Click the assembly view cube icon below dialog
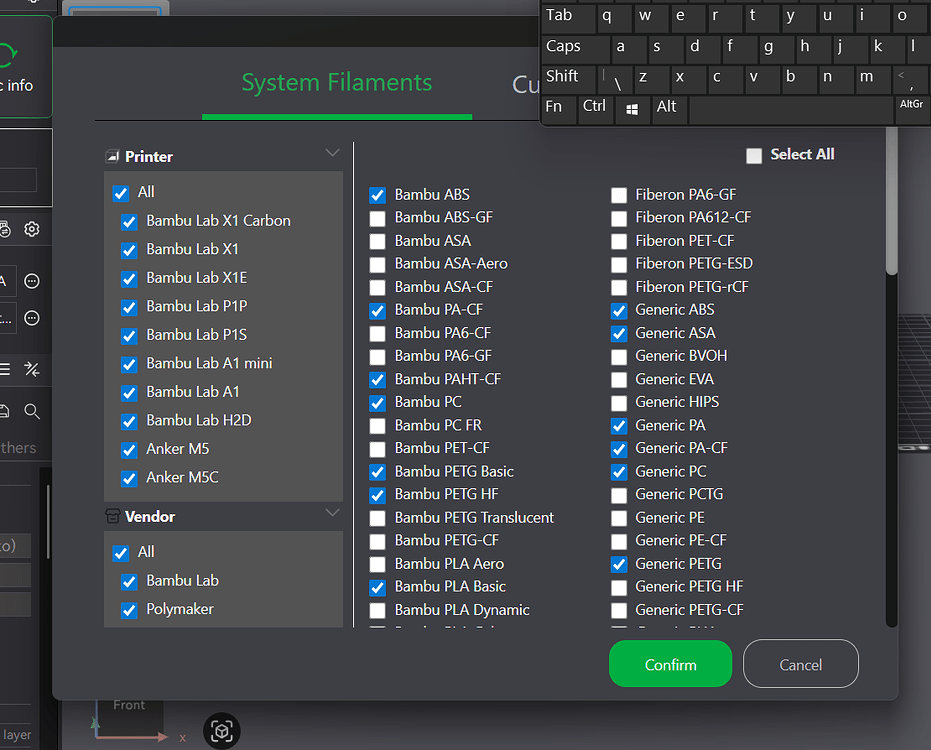The height and width of the screenshot is (750, 931). 221,731
